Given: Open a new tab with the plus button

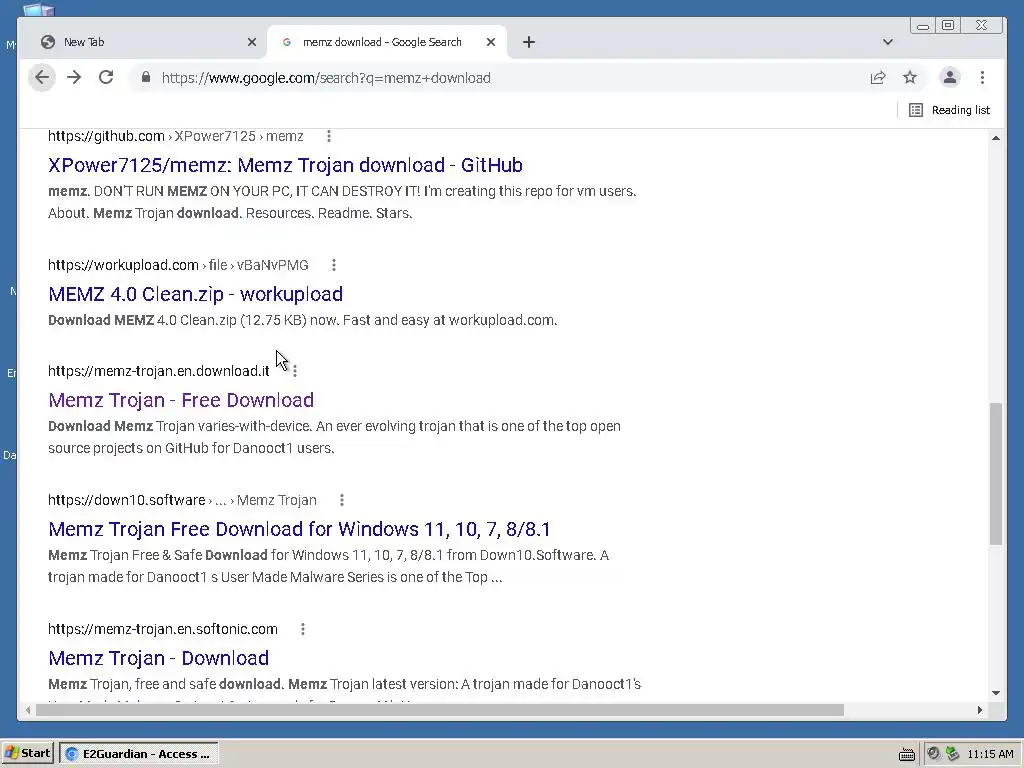Looking at the screenshot, I should click(529, 42).
